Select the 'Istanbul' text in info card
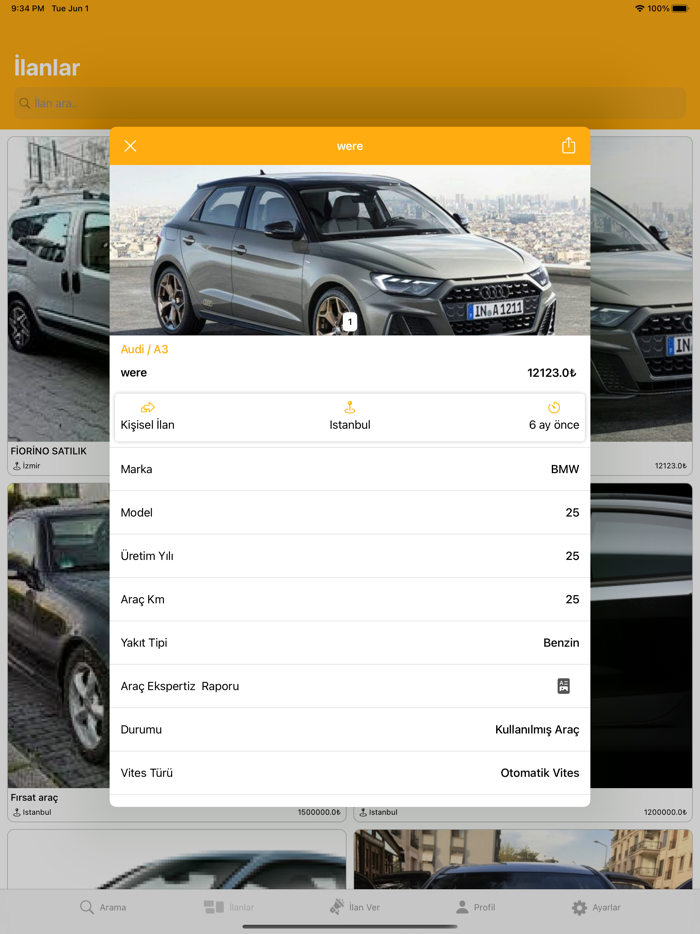The height and width of the screenshot is (934, 700). tap(350, 425)
